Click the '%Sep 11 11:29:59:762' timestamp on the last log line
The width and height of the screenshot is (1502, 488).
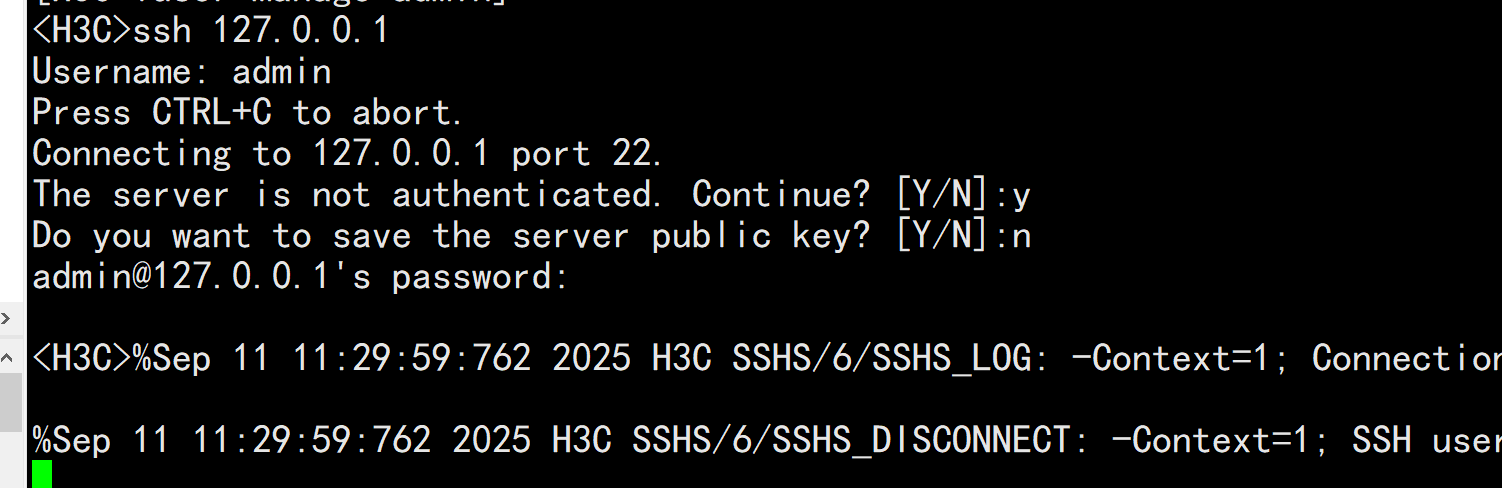[x=231, y=440]
